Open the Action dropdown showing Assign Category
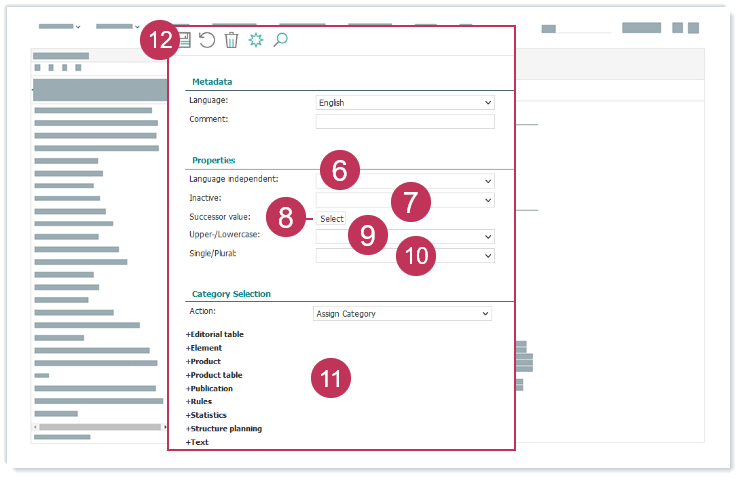The width and height of the screenshot is (740, 478). (x=402, y=313)
